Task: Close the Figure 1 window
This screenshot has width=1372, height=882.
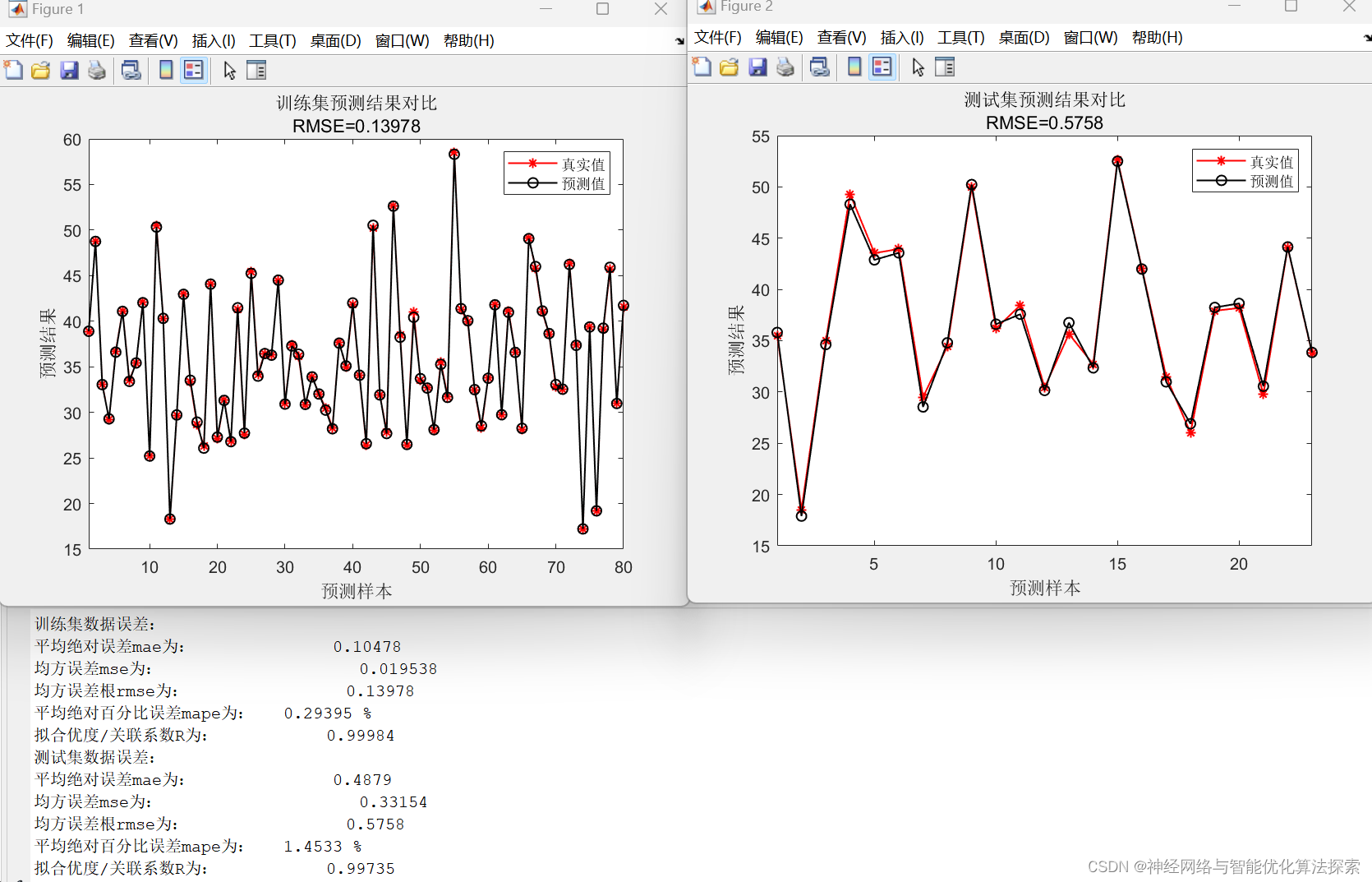Action: click(x=661, y=9)
